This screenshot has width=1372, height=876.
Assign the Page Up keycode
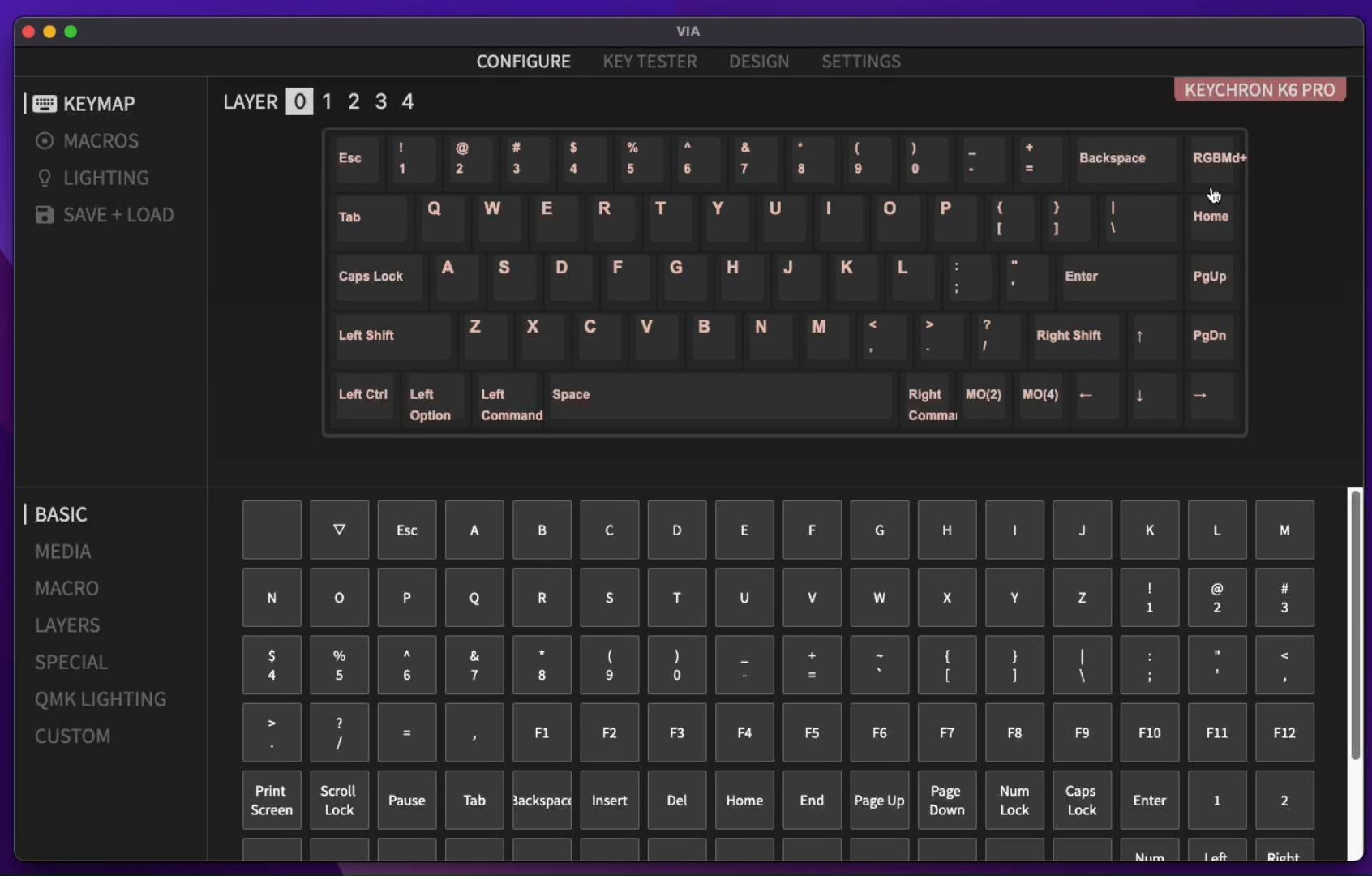(x=879, y=801)
